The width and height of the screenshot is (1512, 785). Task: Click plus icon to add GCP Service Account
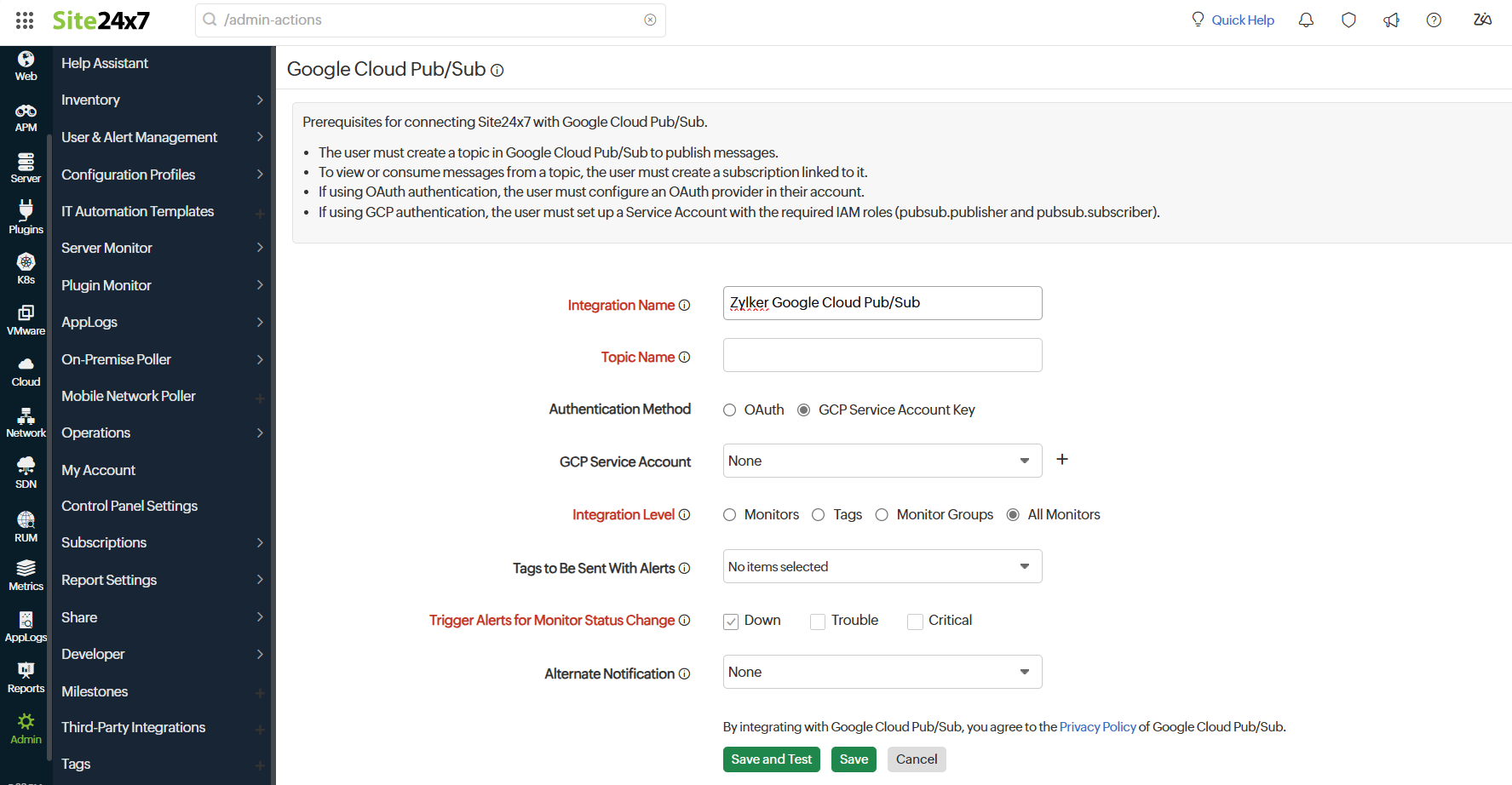click(x=1061, y=460)
